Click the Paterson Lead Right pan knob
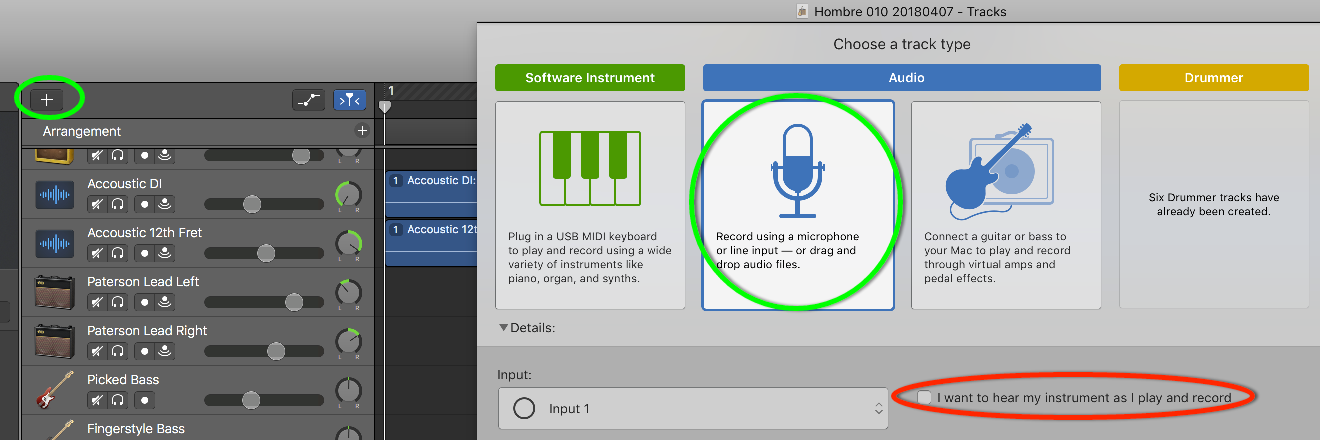The image size is (1320, 440). click(x=348, y=340)
